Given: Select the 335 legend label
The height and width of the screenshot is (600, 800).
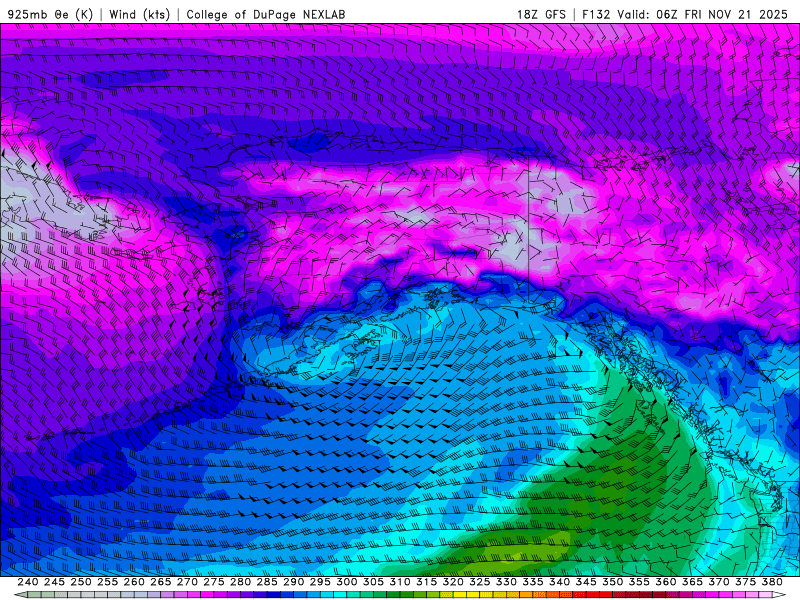Looking at the screenshot, I should 532,582.
